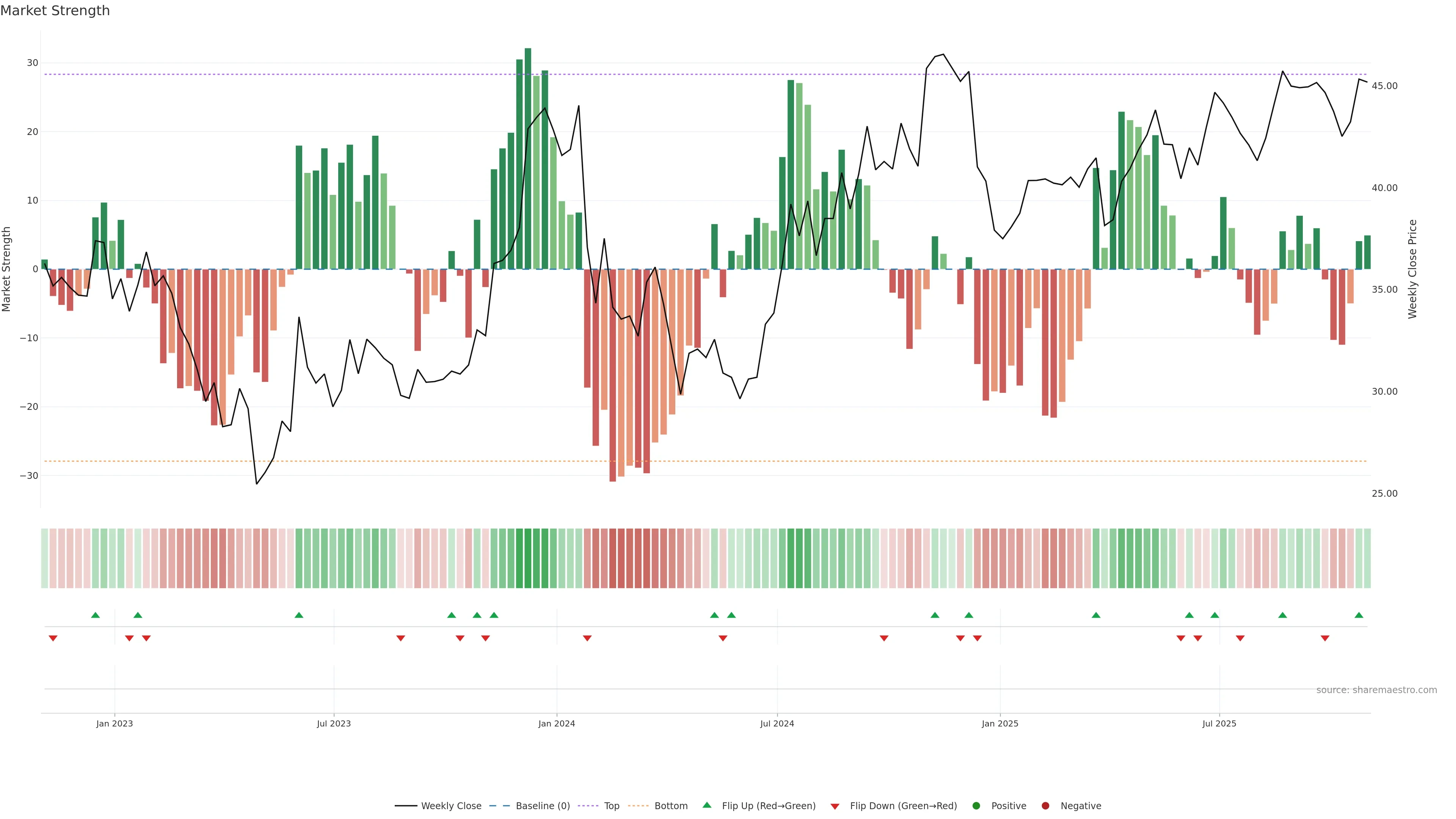The width and height of the screenshot is (1456, 819).
Task: Click the Jul 2025 x-axis label
Action: point(1219,723)
